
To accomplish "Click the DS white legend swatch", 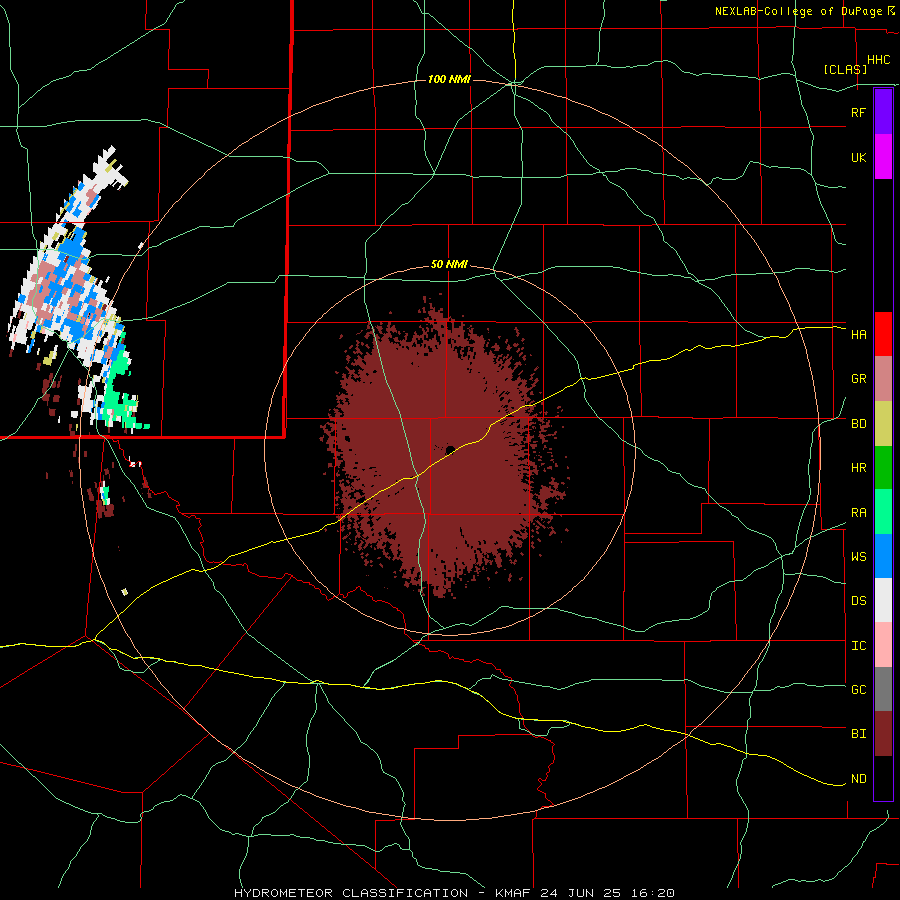I will pyautogui.click(x=883, y=600).
